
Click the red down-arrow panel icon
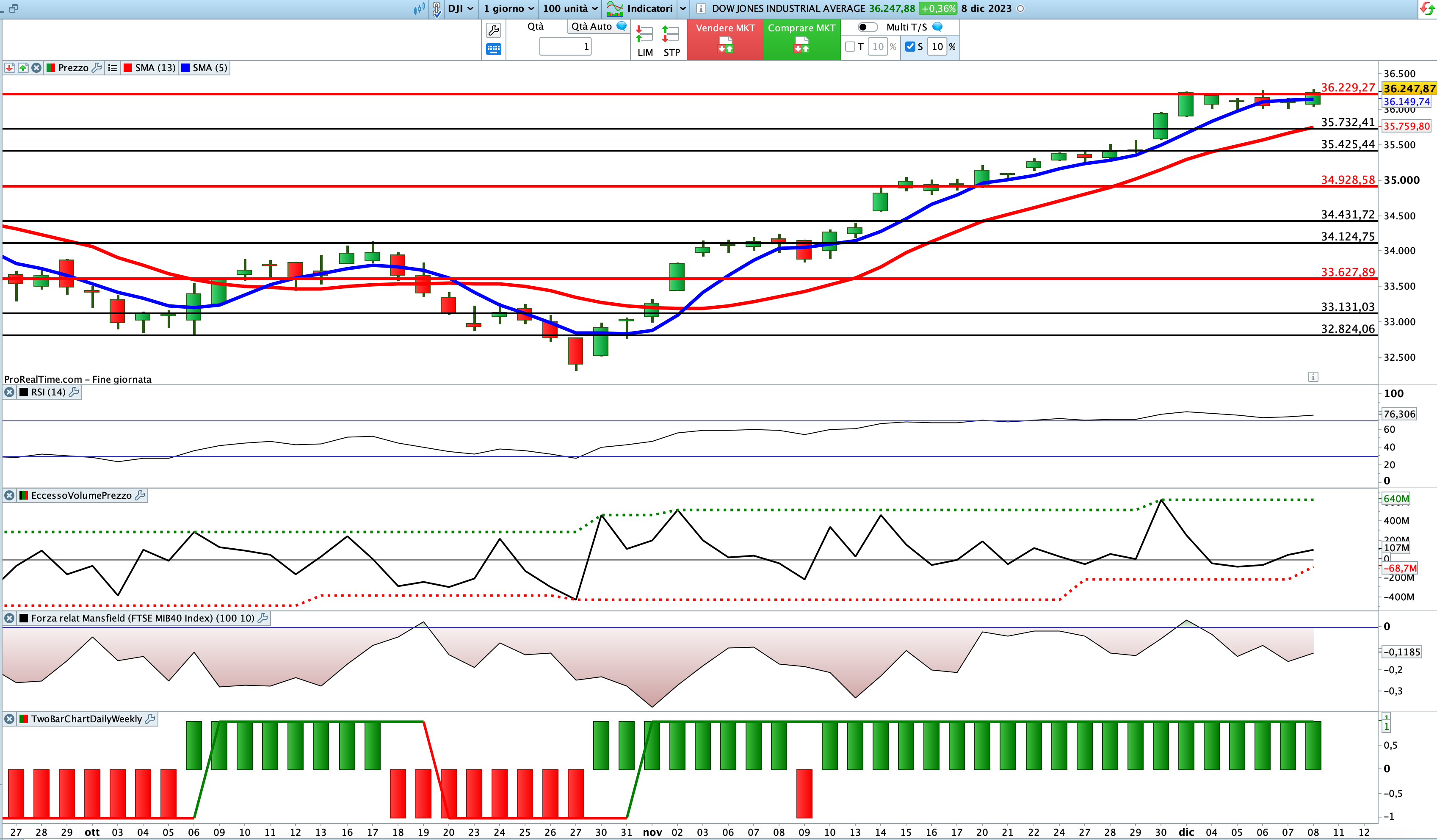[x=10, y=68]
